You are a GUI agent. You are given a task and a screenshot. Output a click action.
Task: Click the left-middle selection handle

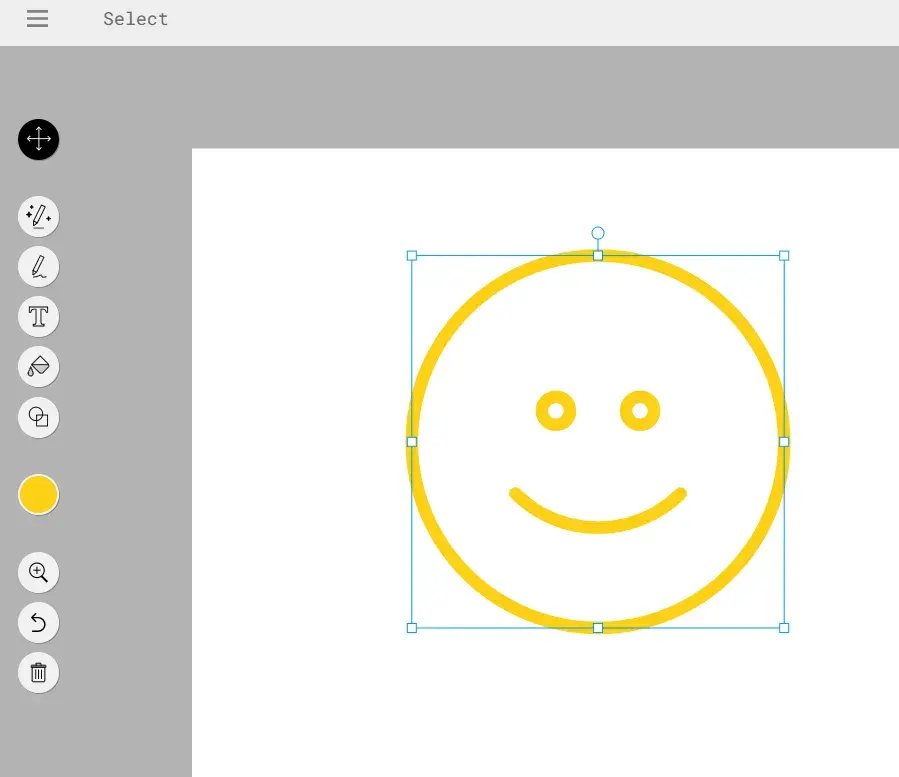tap(412, 442)
